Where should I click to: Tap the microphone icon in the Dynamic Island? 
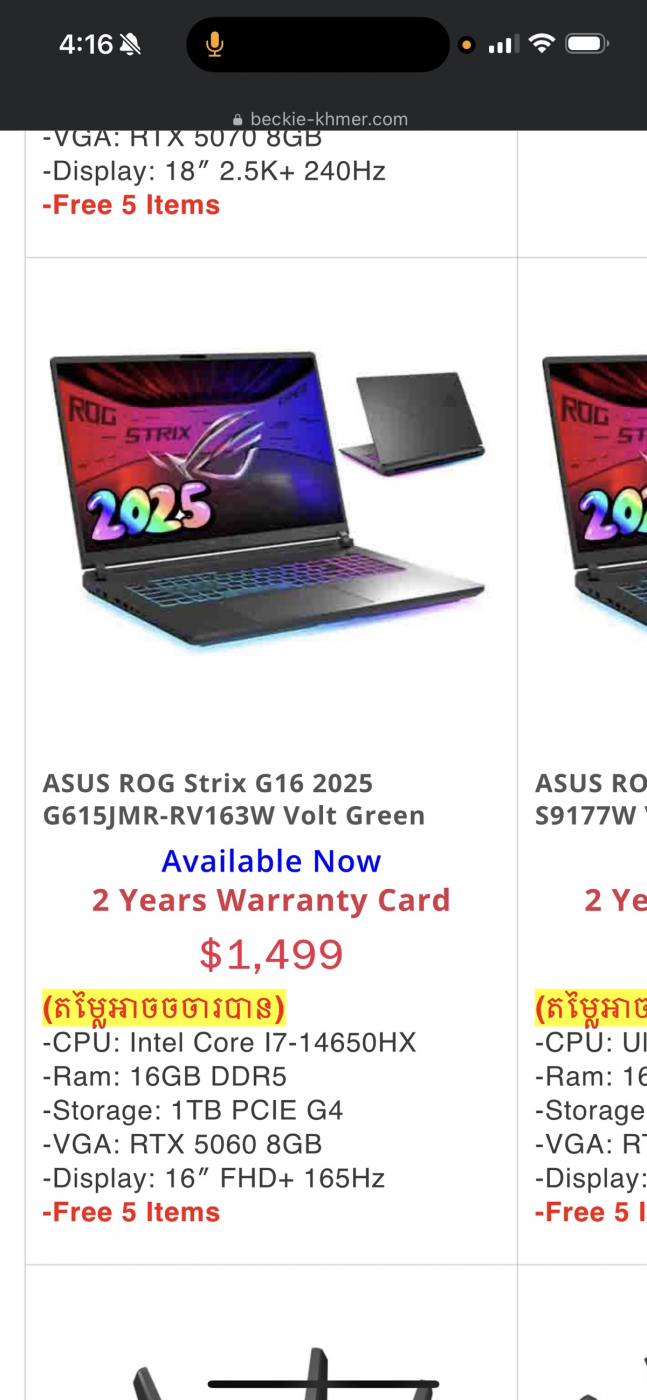214,44
